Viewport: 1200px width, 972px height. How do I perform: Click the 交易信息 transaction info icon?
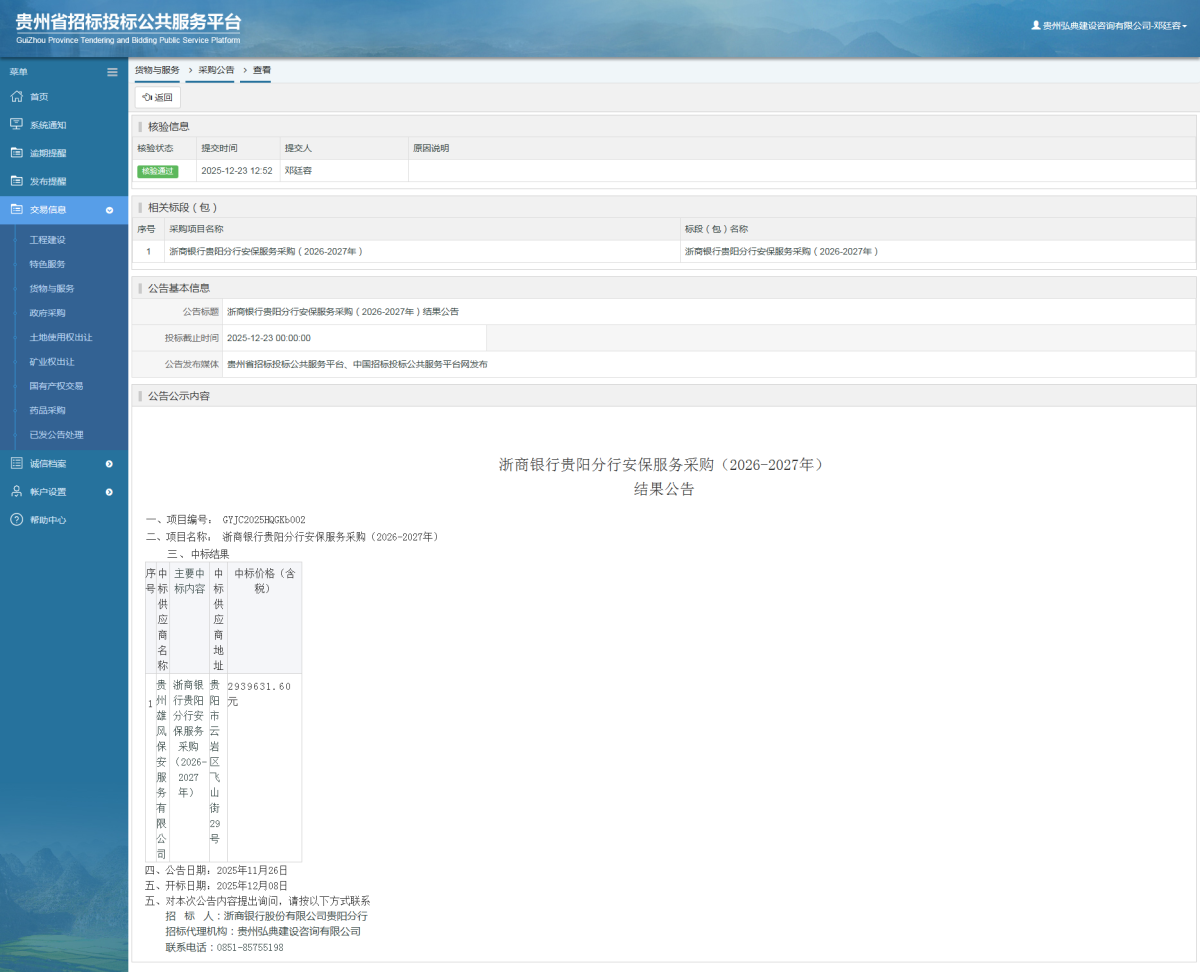point(15,209)
